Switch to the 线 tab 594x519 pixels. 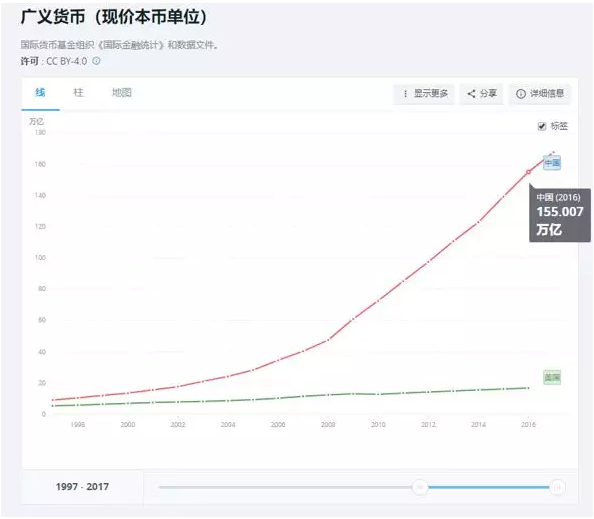pos(40,92)
